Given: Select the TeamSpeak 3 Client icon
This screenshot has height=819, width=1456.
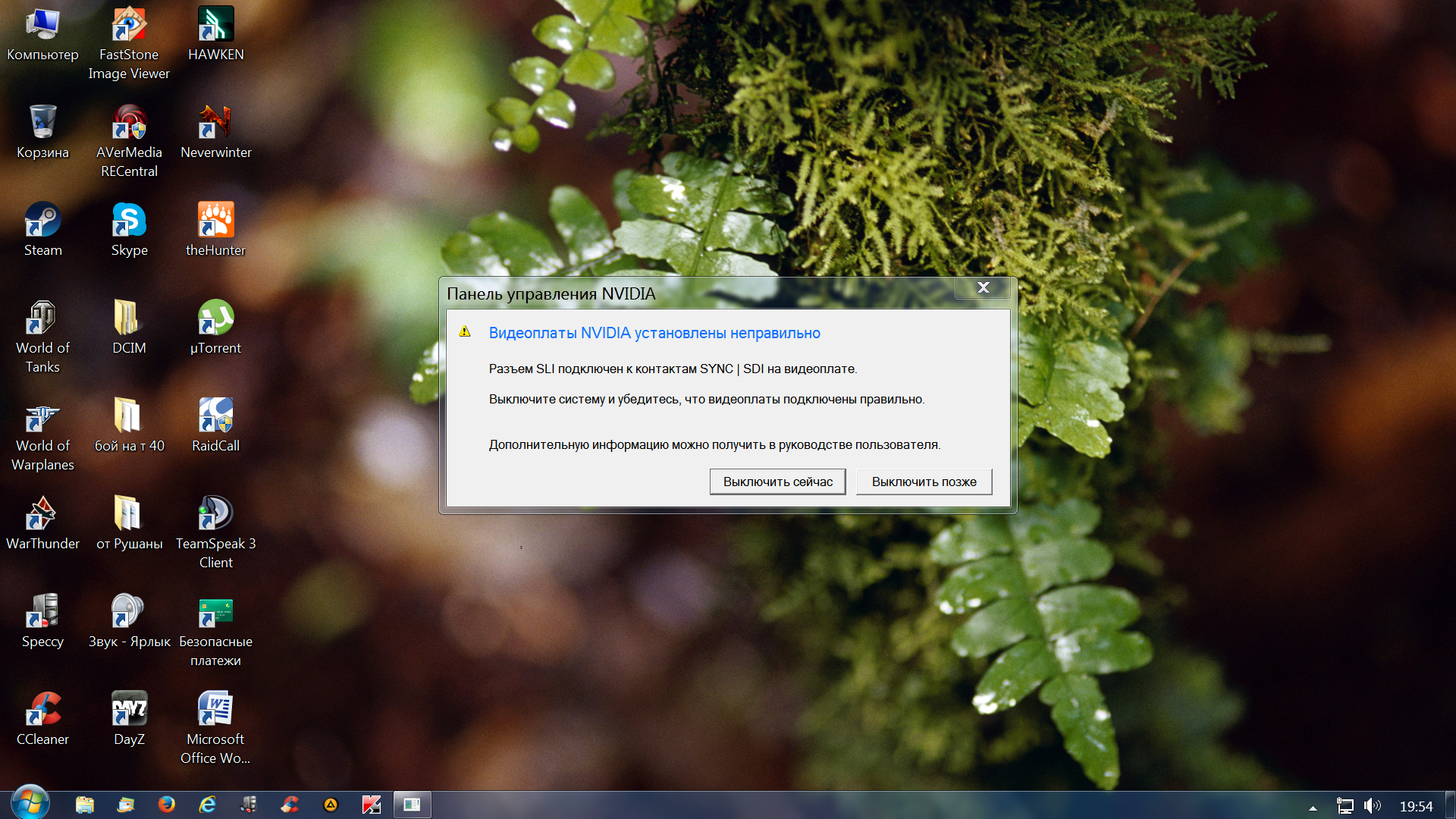Looking at the screenshot, I should point(215,514).
